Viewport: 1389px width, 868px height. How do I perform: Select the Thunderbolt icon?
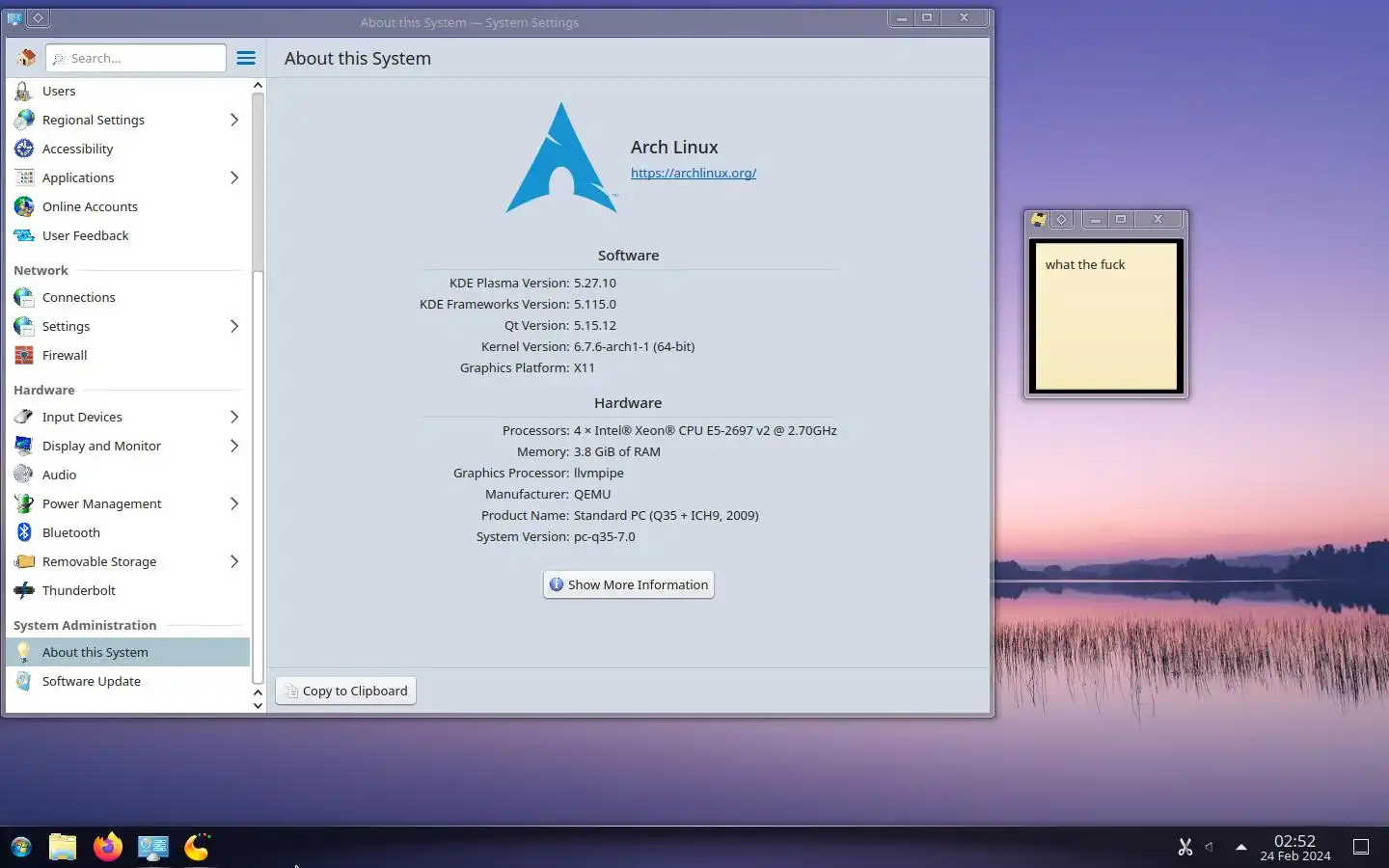[x=24, y=590]
